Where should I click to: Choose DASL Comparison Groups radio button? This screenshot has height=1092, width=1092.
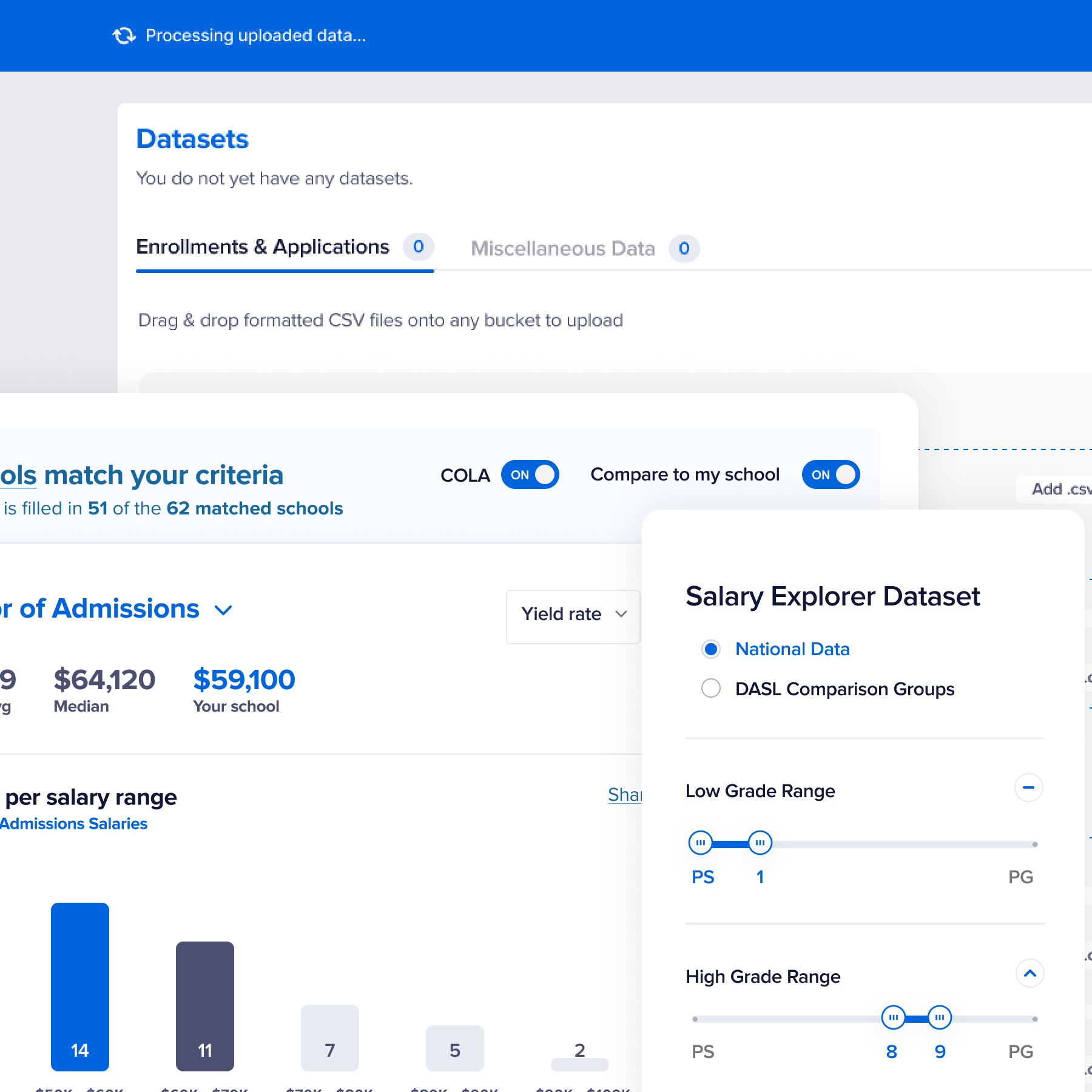[711, 689]
